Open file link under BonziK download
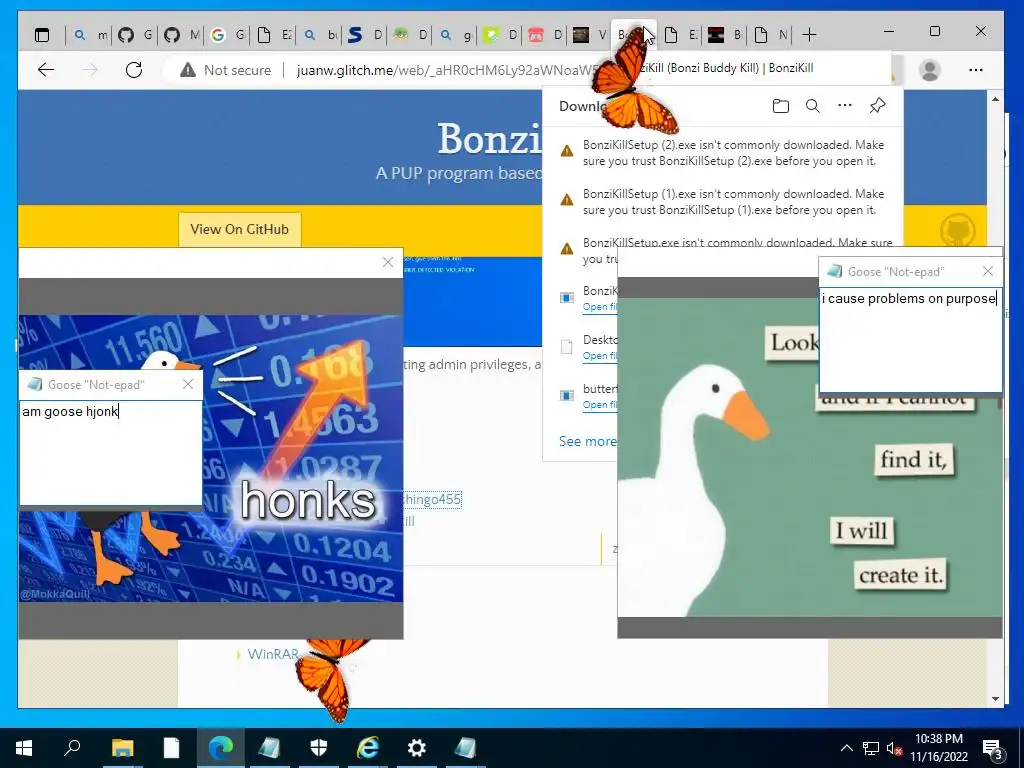The height and width of the screenshot is (768, 1024). coord(600,307)
